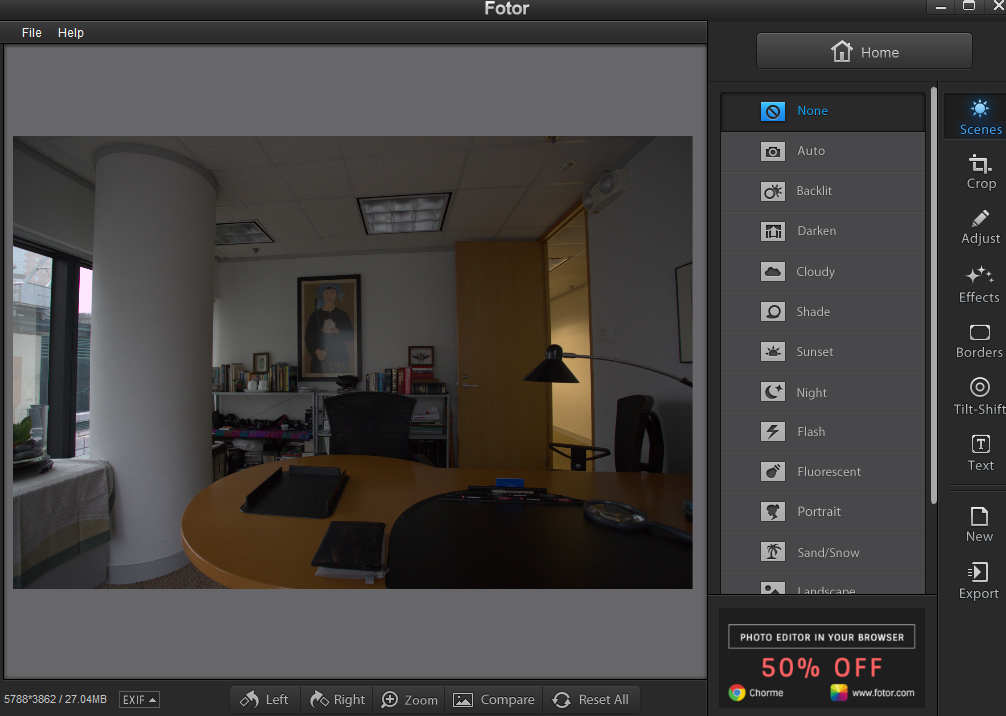
Task: Click the office photo in the canvas
Action: [x=353, y=362]
